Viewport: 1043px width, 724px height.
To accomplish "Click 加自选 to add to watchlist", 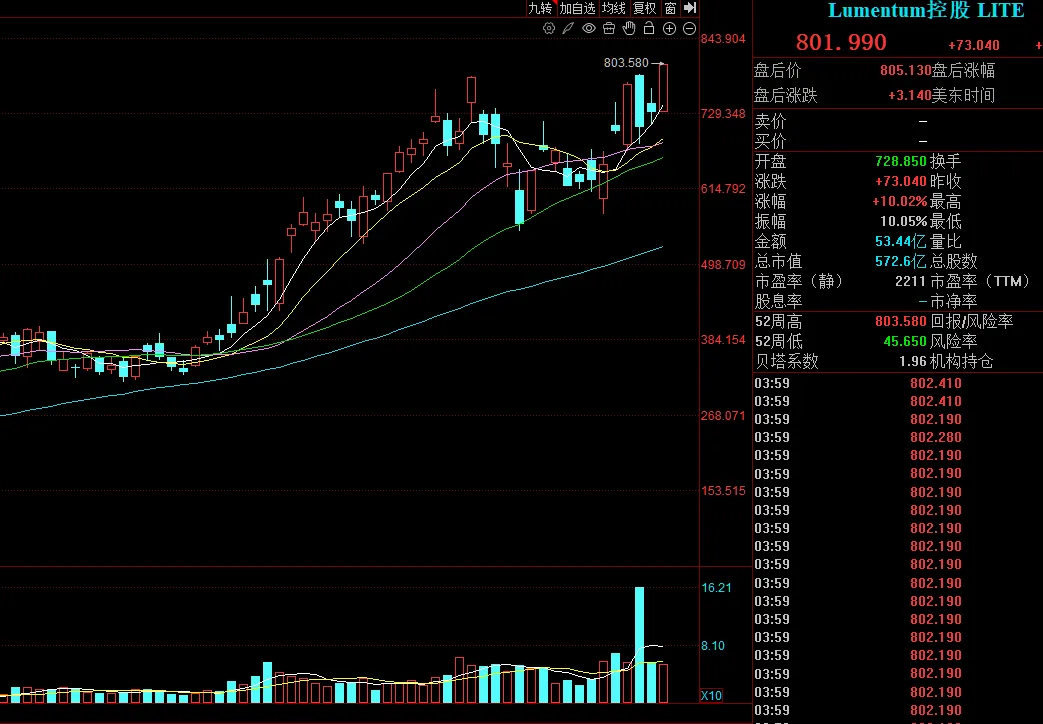I will (577, 8).
